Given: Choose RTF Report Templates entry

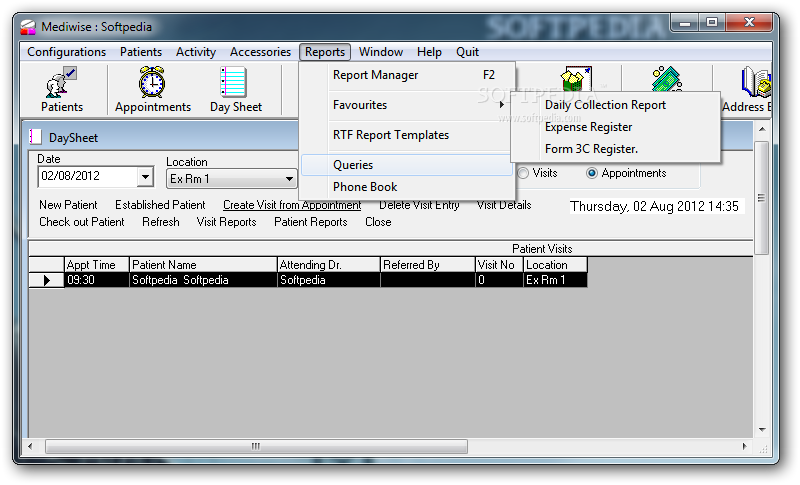Looking at the screenshot, I should (407, 135).
